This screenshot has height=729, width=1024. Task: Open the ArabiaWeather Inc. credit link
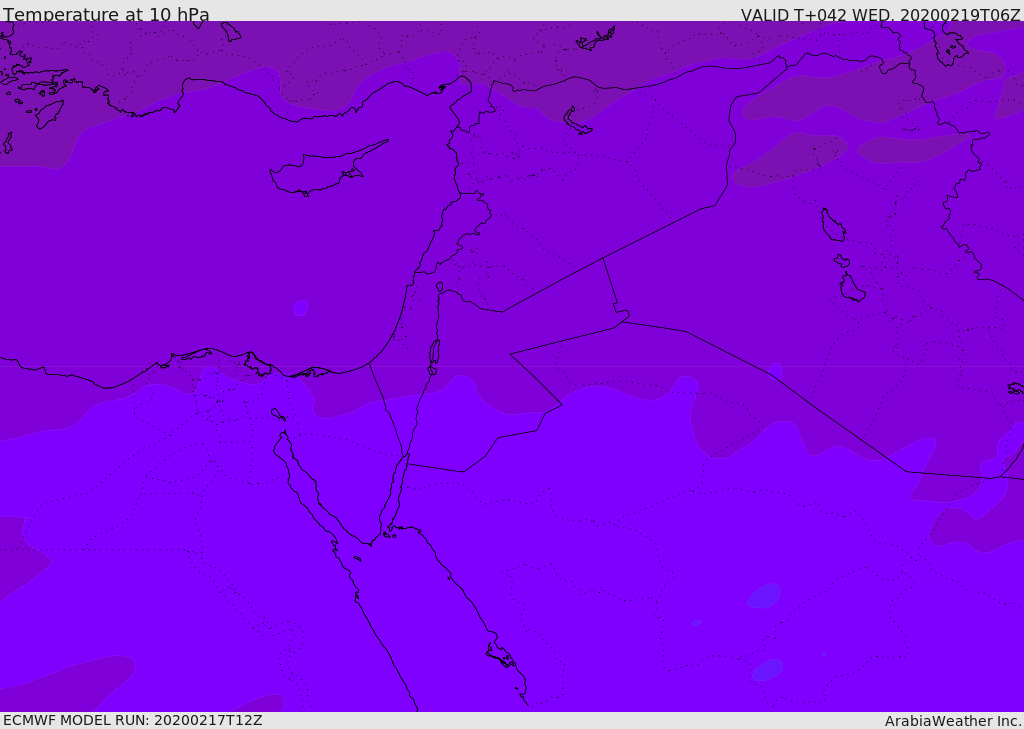click(x=952, y=721)
